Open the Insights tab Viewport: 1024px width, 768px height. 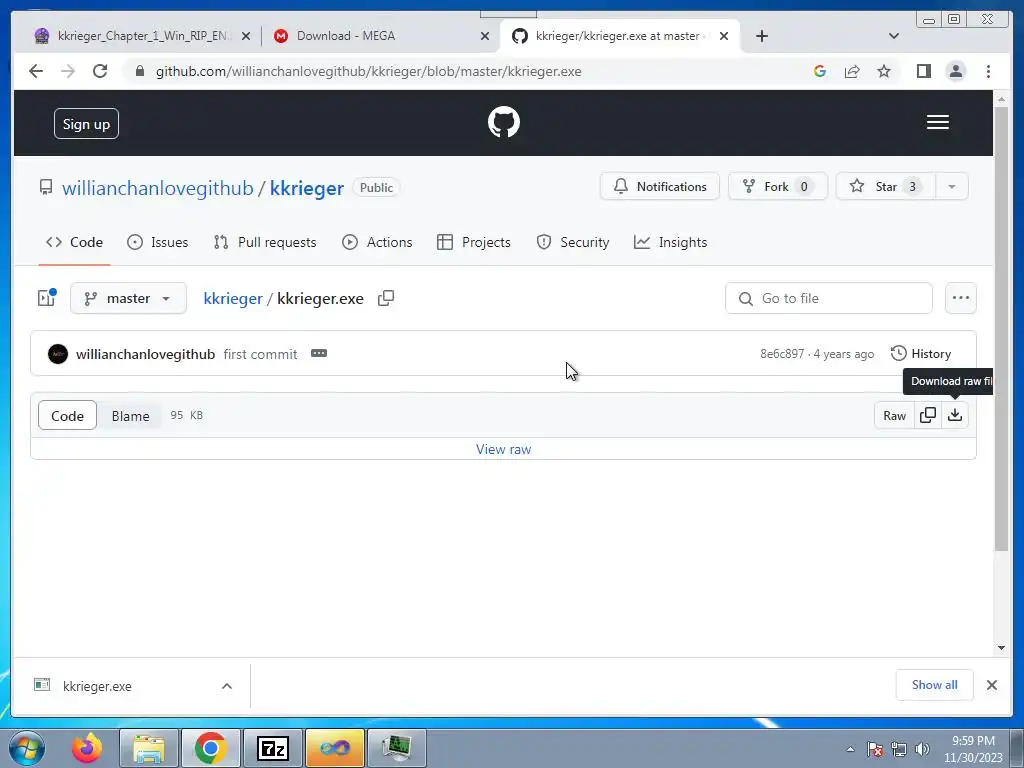point(671,242)
